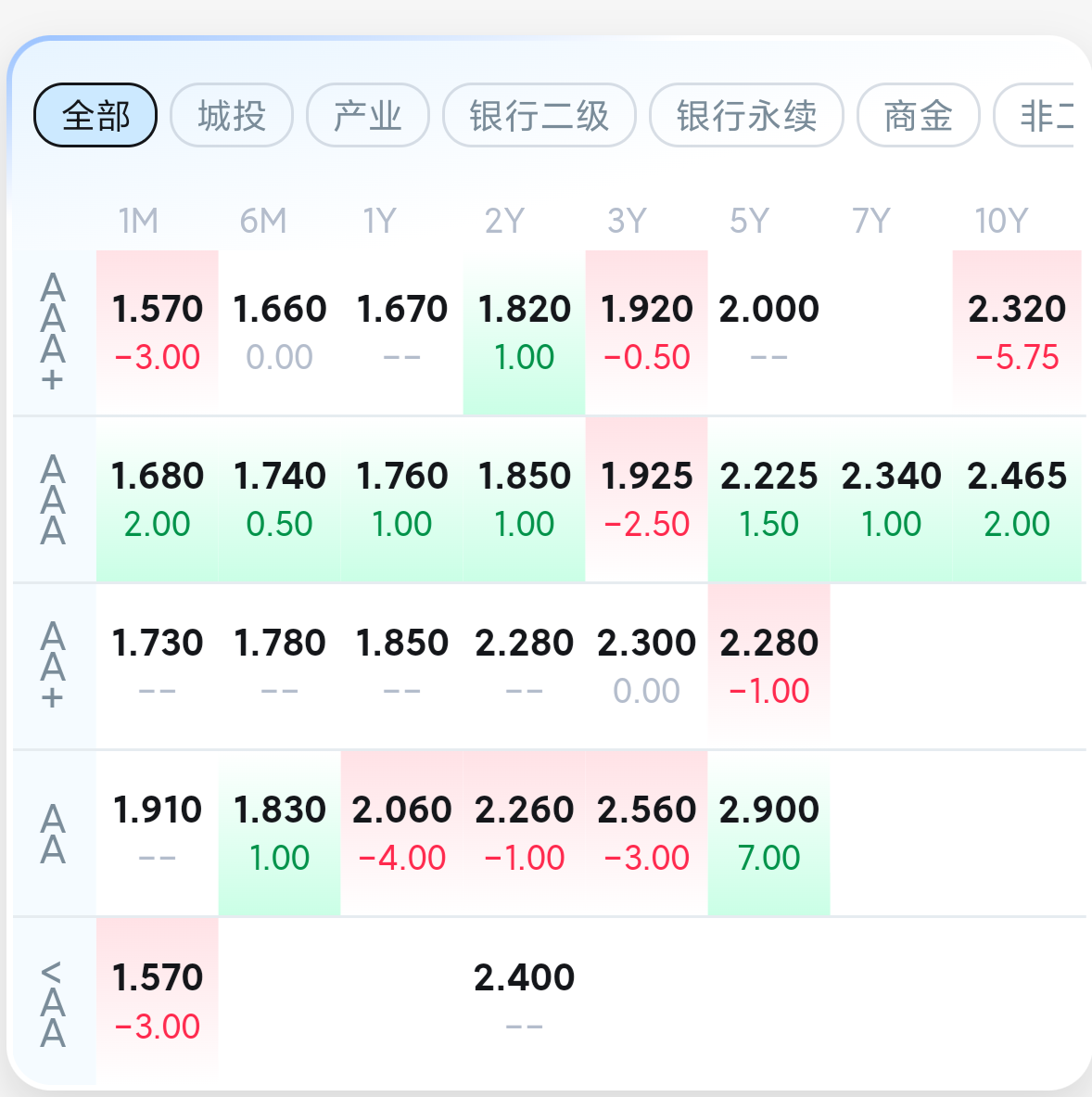Open the 产业 category tab
Viewport: 1092px width, 1097px height.
point(367,116)
